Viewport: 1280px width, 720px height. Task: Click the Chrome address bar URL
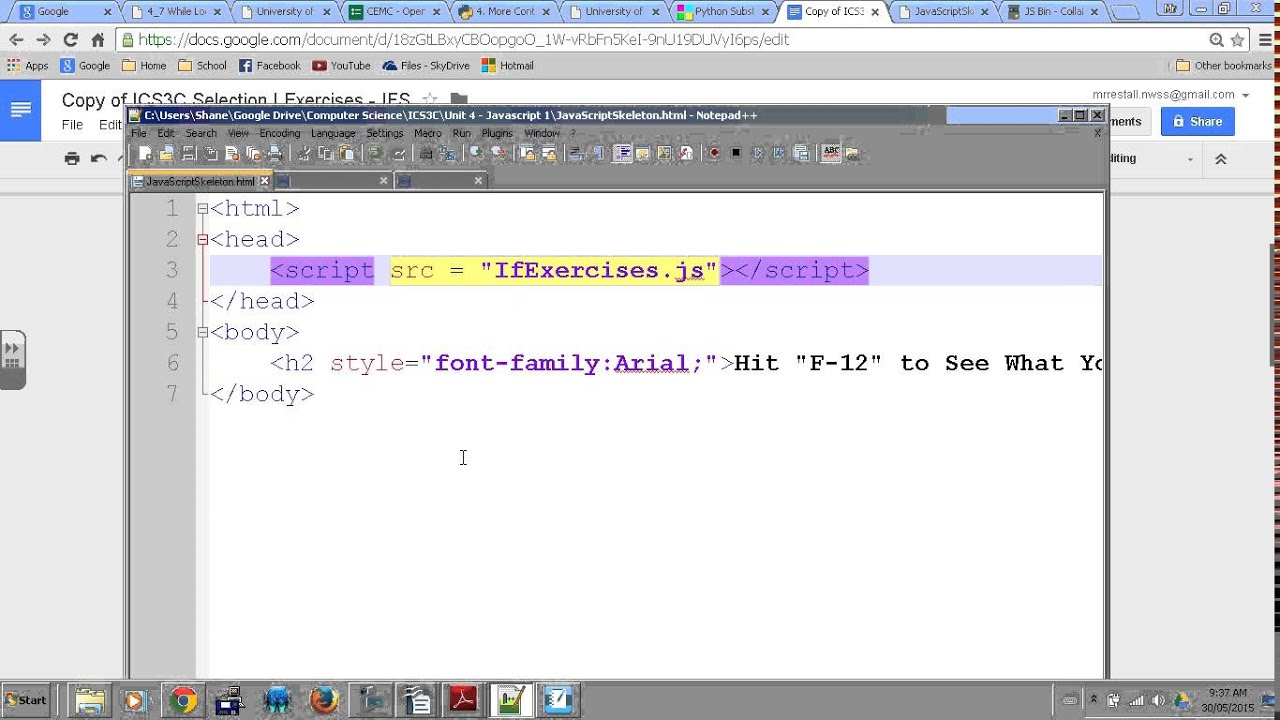pyautogui.click(x=463, y=40)
